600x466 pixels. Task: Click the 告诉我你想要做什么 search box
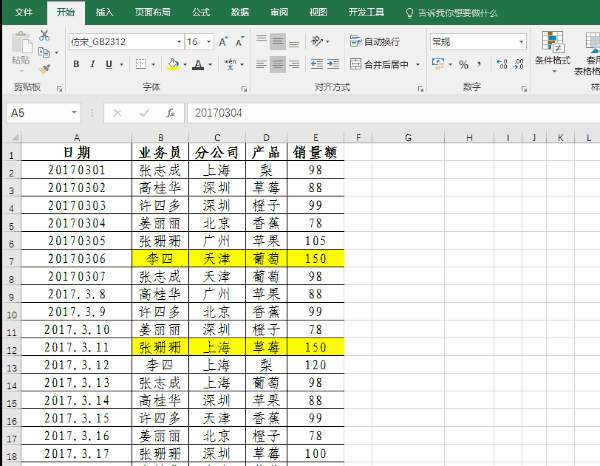(455, 12)
